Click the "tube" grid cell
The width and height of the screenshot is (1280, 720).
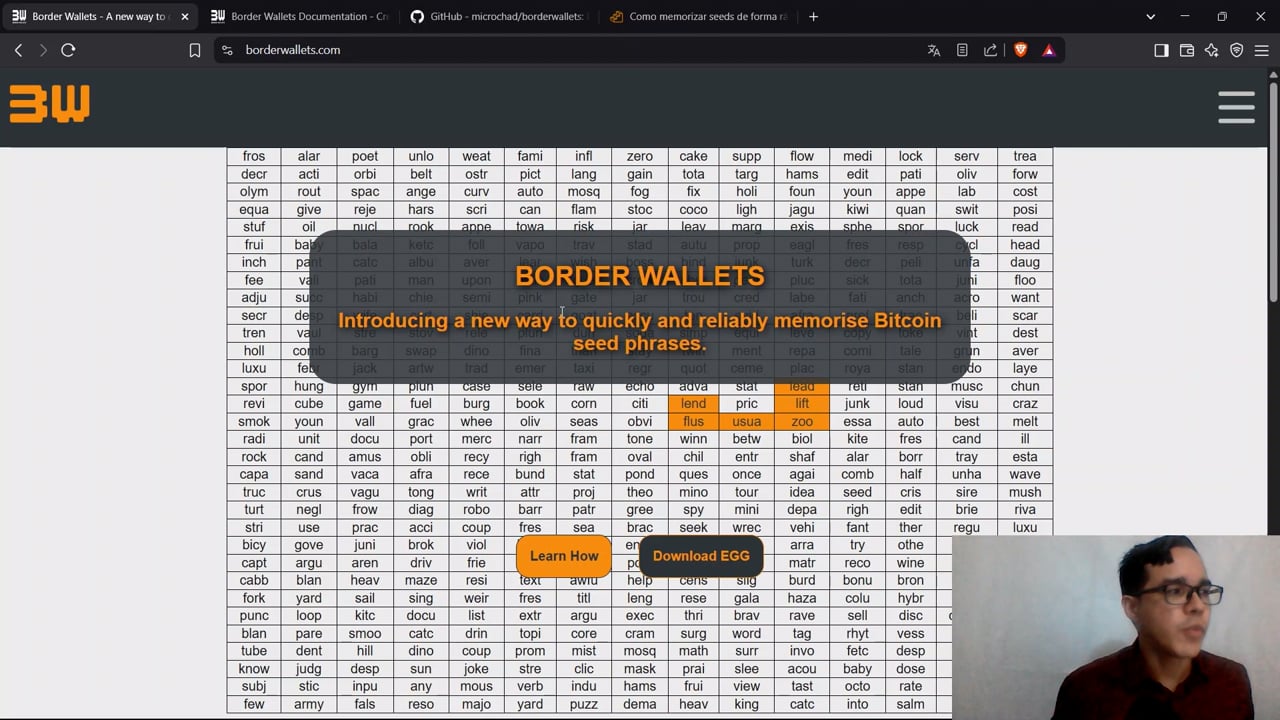click(x=254, y=651)
